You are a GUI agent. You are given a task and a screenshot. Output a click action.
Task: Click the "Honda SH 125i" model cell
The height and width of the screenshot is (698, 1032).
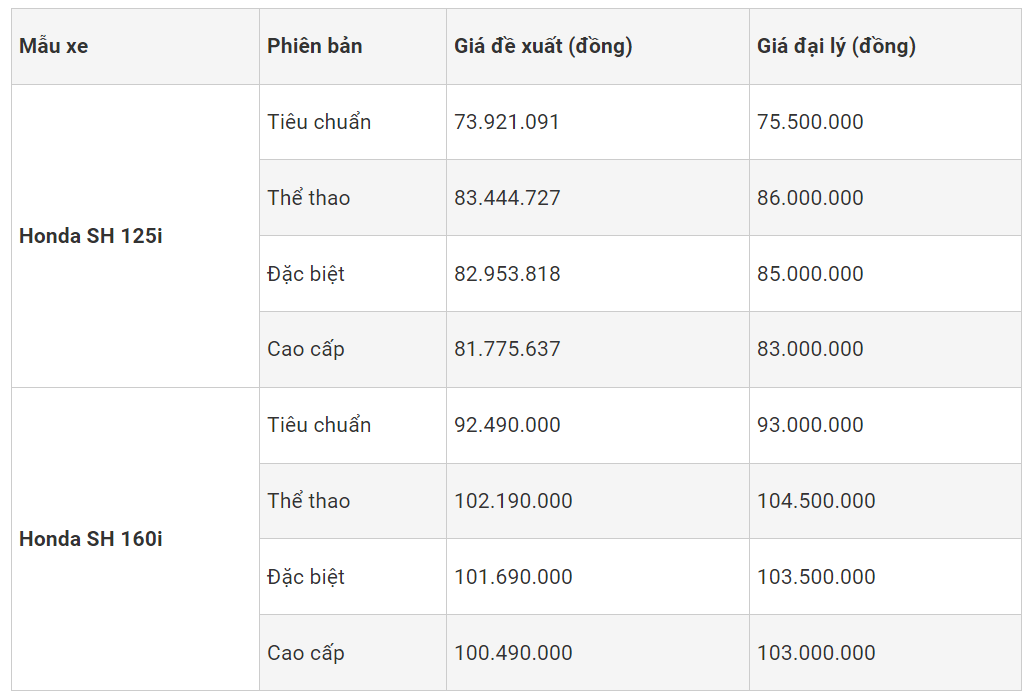90,237
